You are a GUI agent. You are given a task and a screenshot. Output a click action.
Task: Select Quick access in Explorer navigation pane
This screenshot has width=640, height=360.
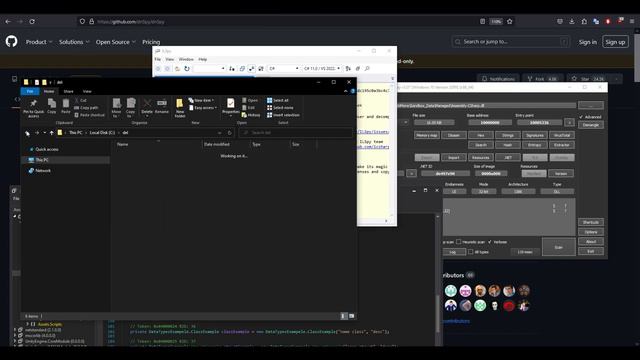(x=43, y=149)
